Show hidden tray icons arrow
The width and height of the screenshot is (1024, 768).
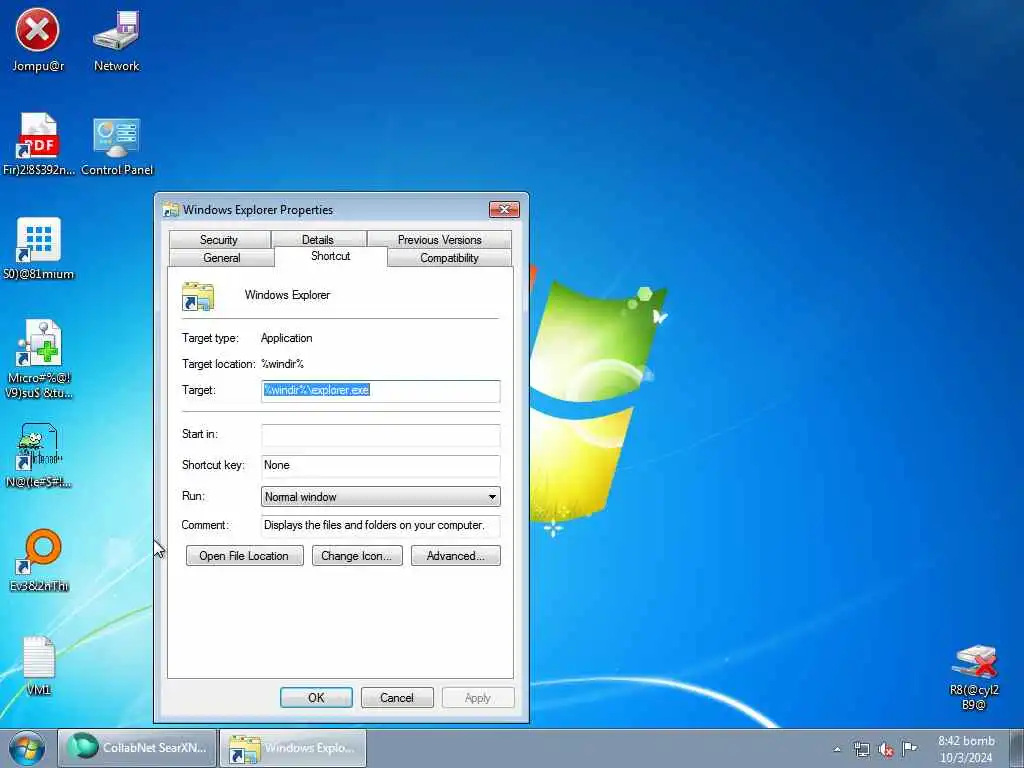(x=837, y=749)
